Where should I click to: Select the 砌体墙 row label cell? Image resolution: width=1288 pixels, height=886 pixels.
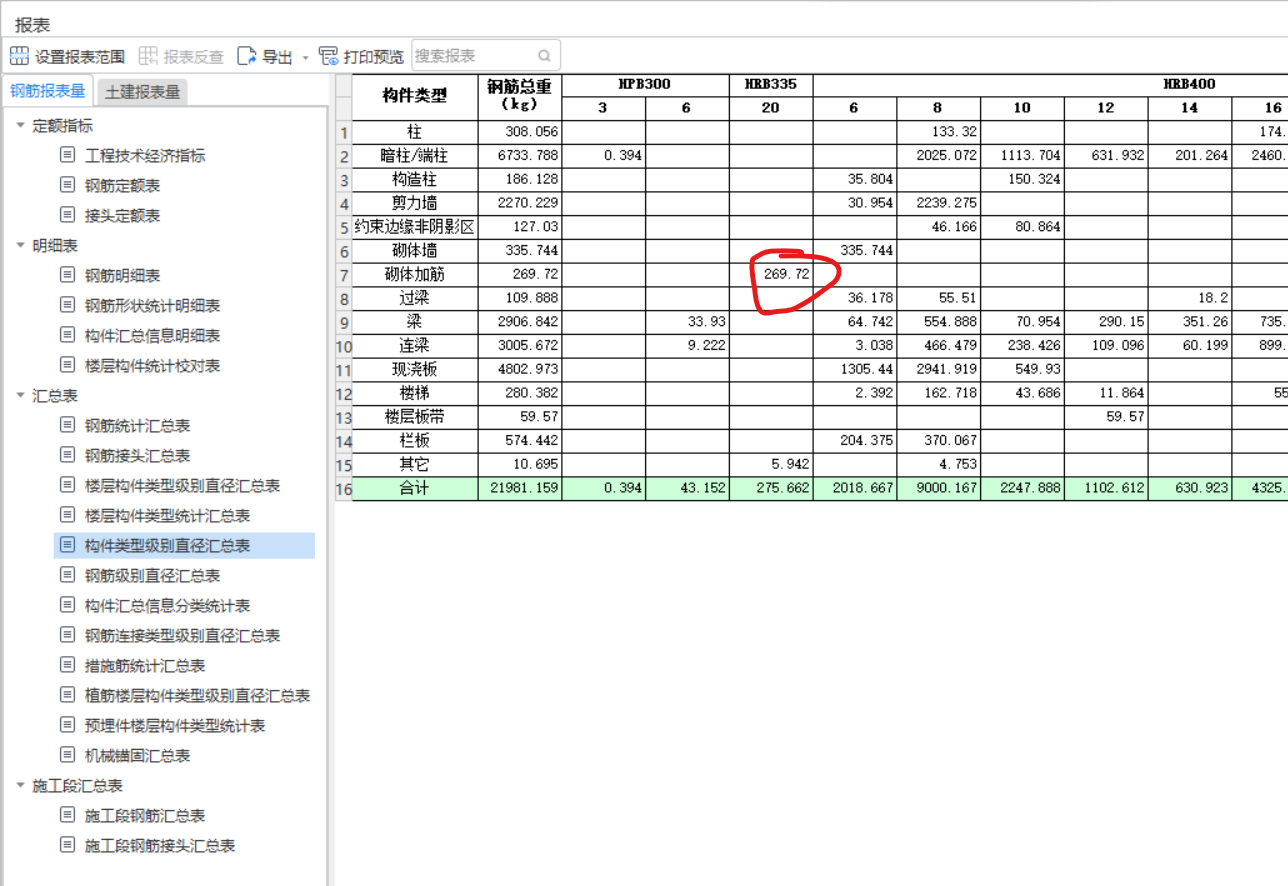[x=415, y=250]
